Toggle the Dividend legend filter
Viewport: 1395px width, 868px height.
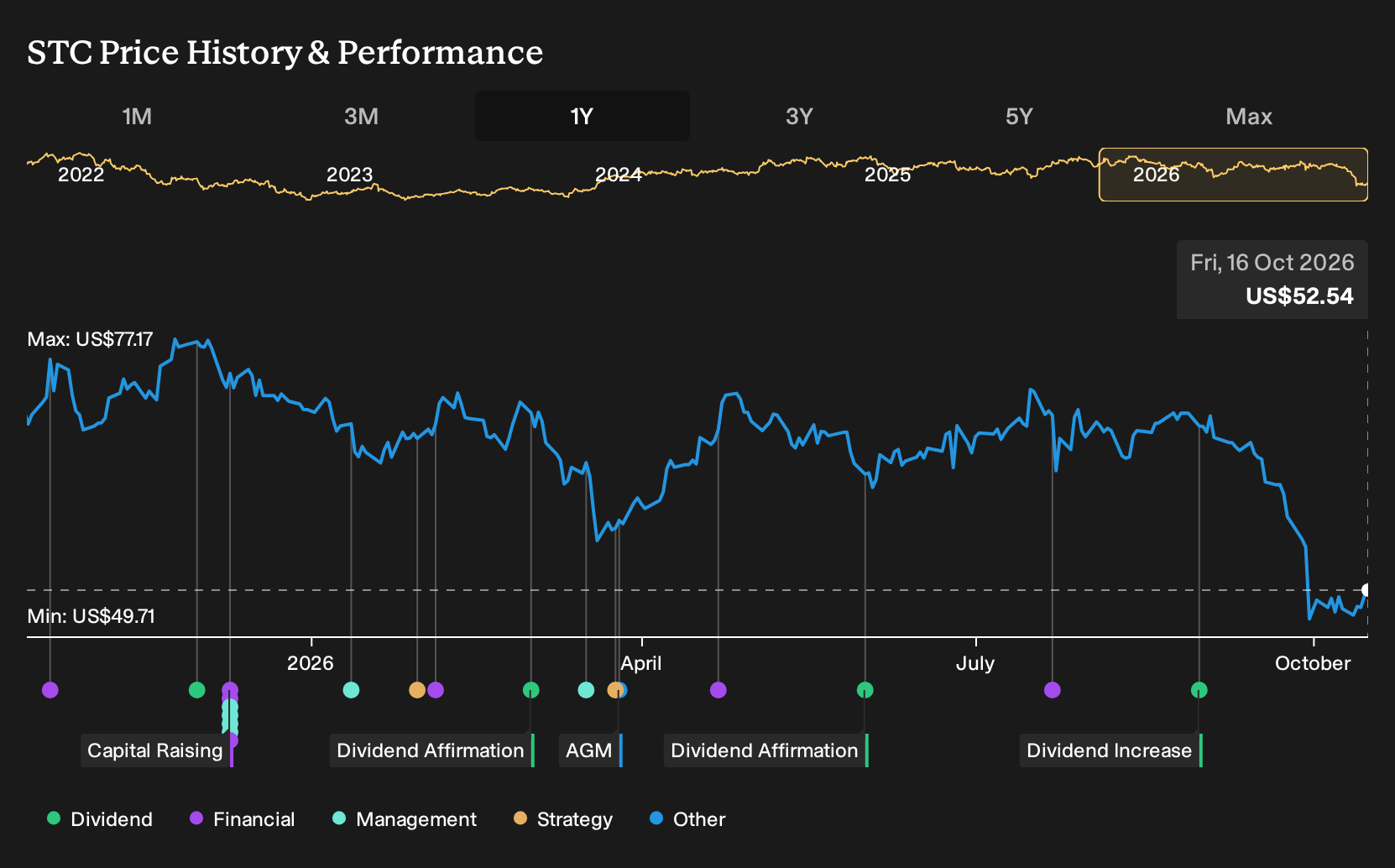100,819
